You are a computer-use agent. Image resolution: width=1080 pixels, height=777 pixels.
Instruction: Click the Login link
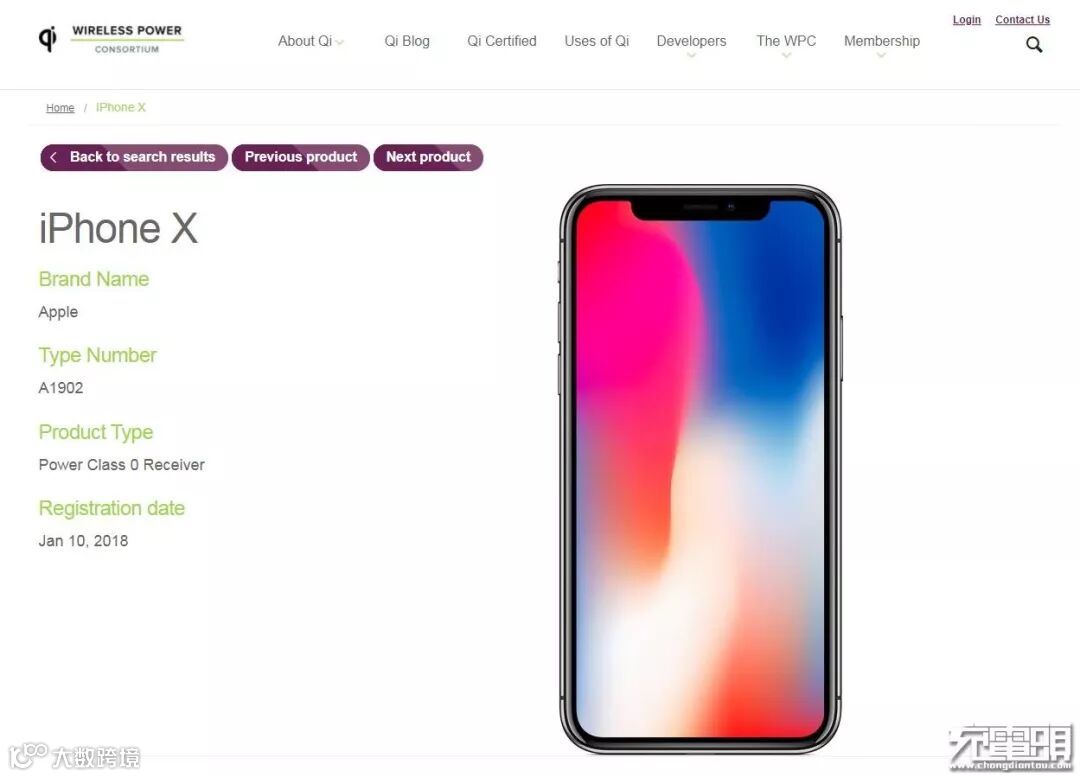[x=966, y=20]
